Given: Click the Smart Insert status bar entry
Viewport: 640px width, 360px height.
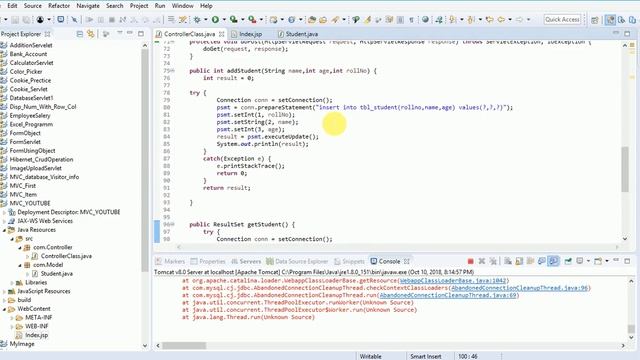Looking at the screenshot, I should [425, 356].
